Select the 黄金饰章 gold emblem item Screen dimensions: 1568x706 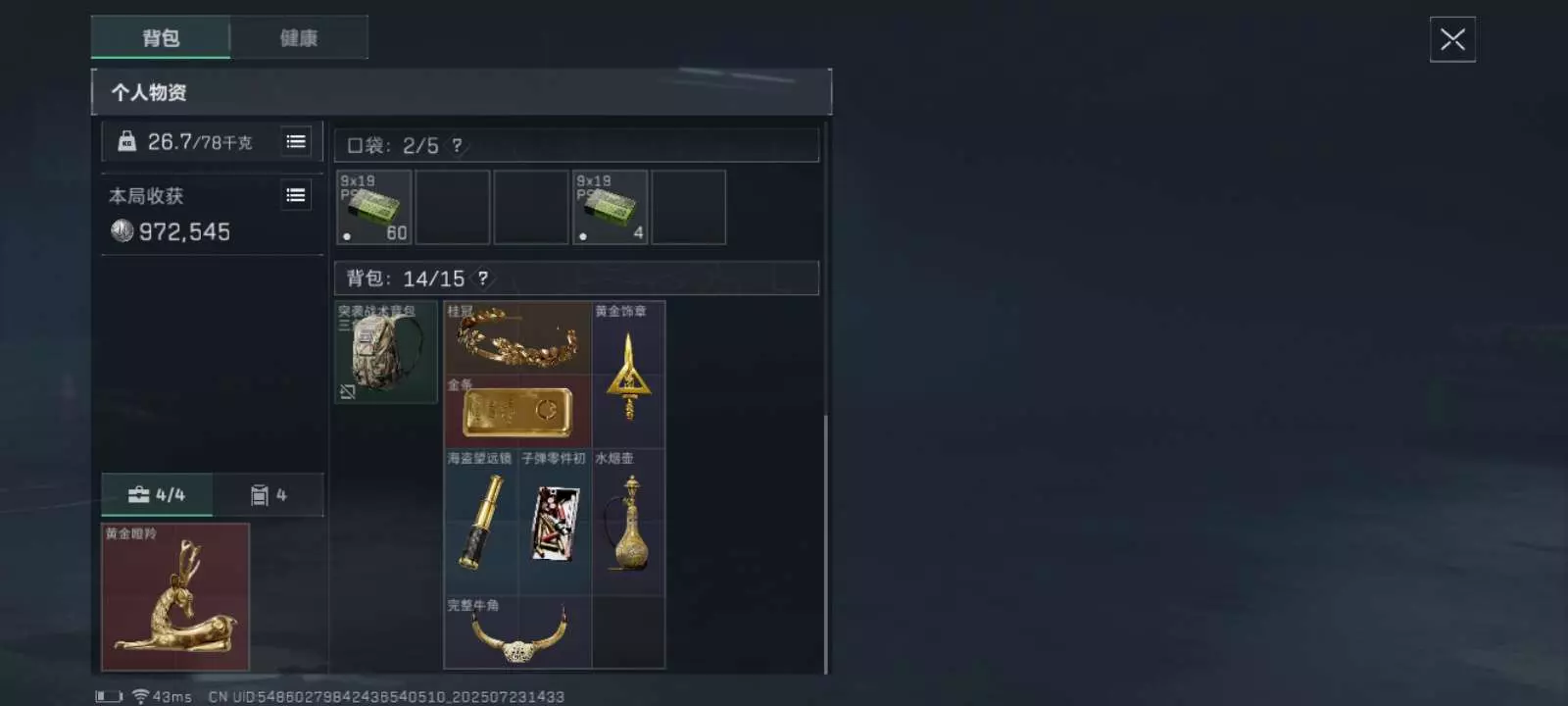[628, 375]
